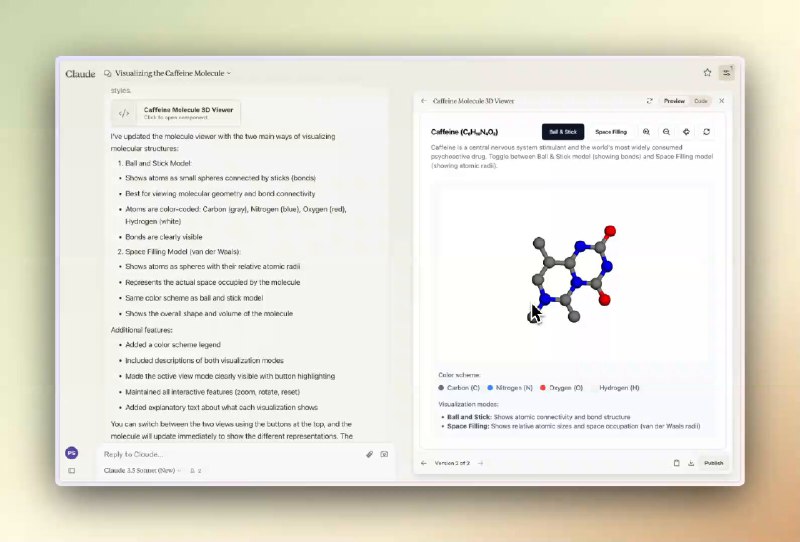Star this conversation
The width and height of the screenshot is (800, 542).
[707, 73]
